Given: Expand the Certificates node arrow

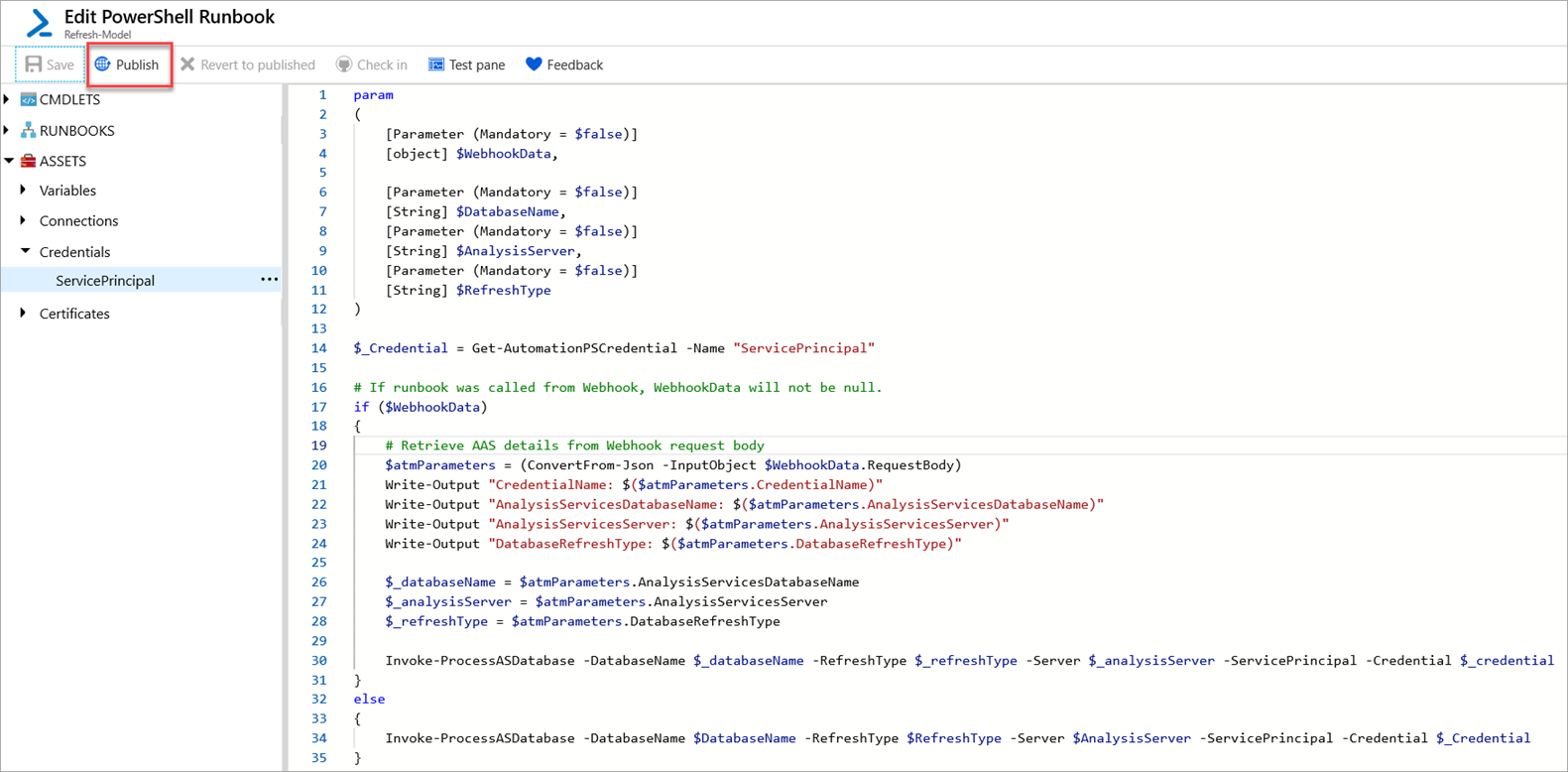Looking at the screenshot, I should tap(24, 313).
